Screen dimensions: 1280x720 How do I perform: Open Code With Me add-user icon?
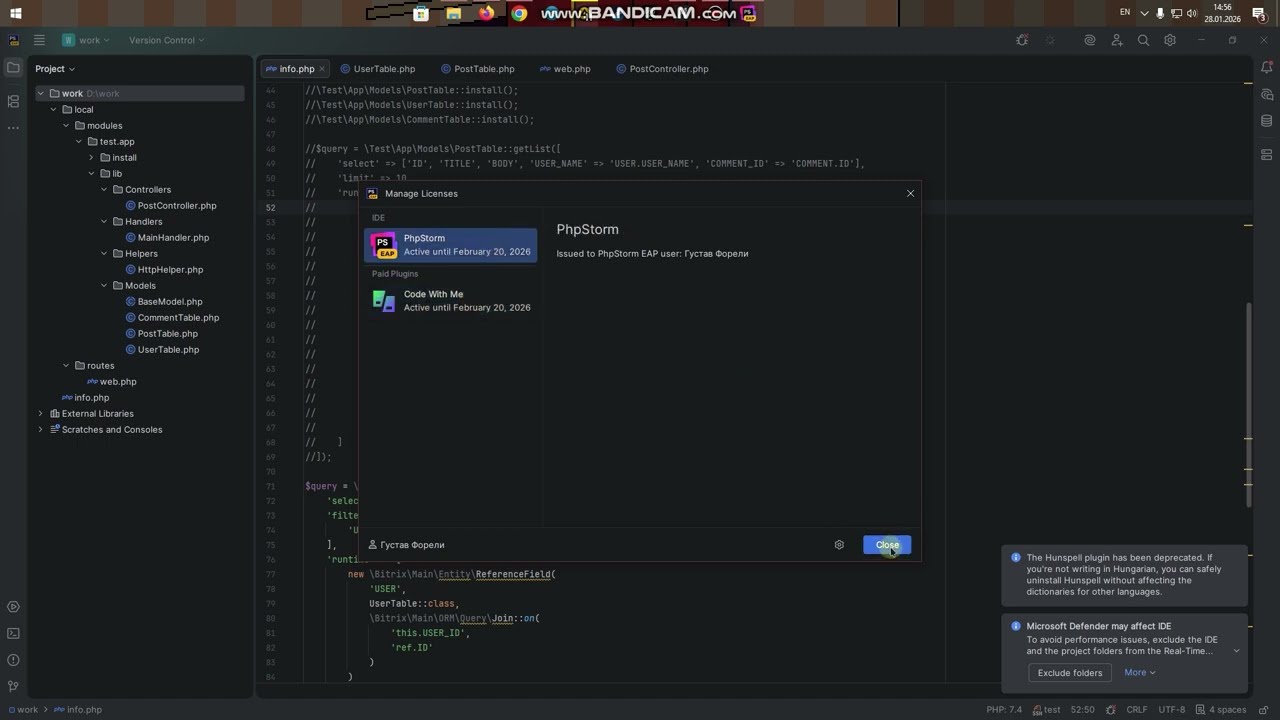pos(1117,40)
